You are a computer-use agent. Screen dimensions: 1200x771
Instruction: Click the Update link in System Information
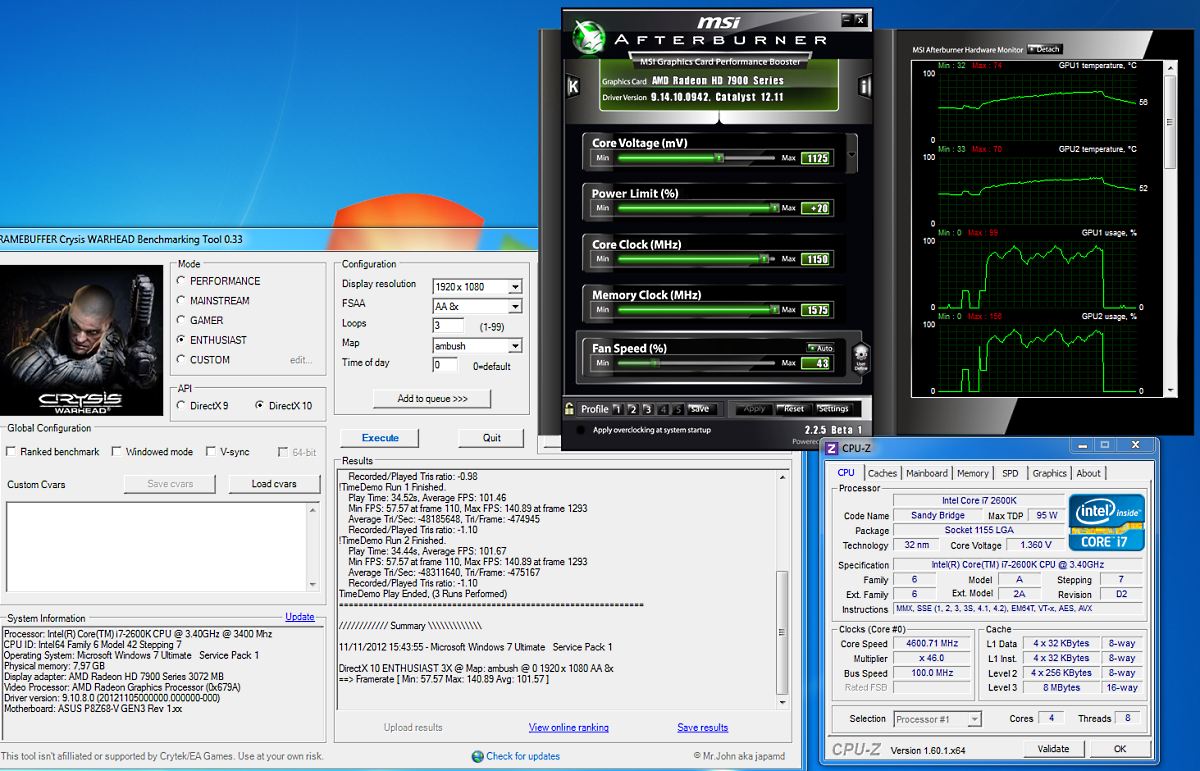[300, 617]
